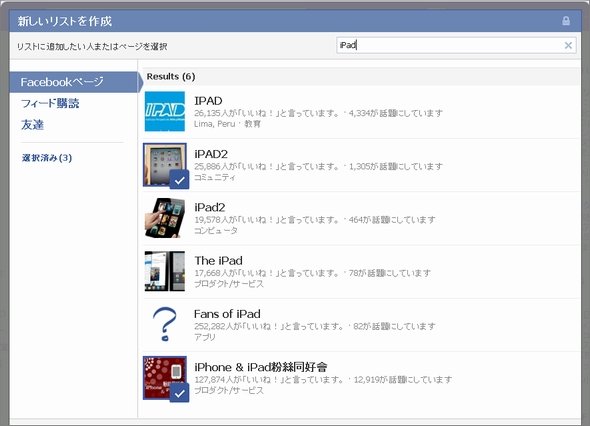Select the iPad2 コンピュータ page thumbnail
The height and width of the screenshot is (426, 590).
[165, 218]
